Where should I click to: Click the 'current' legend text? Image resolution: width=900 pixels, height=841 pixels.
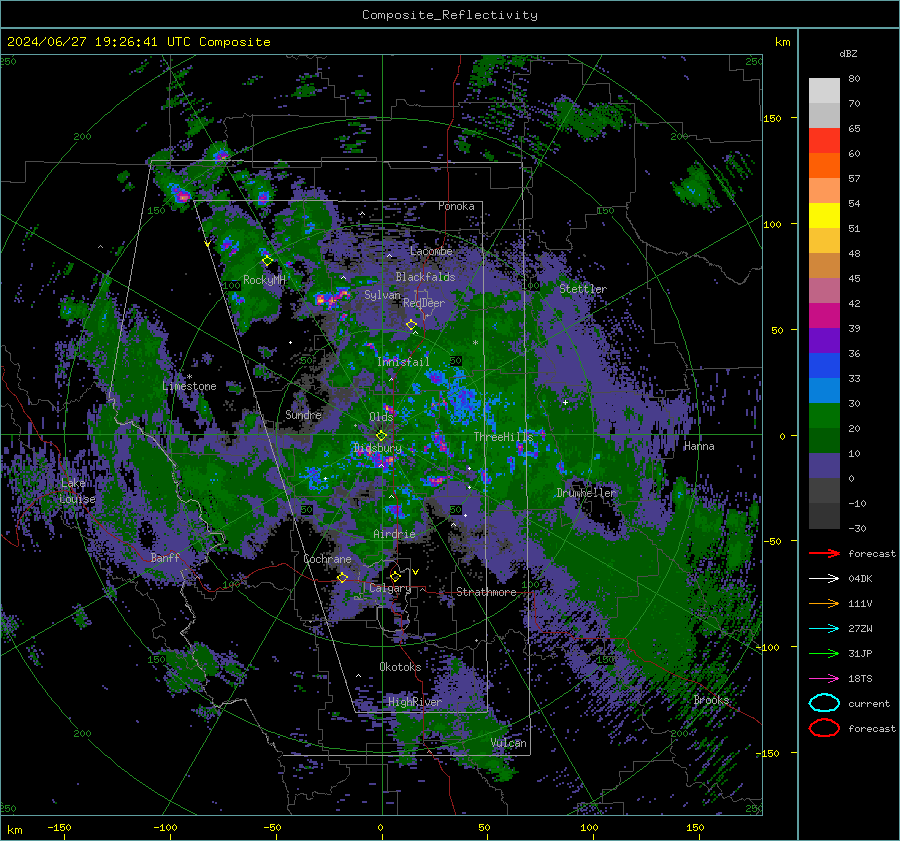click(869, 703)
